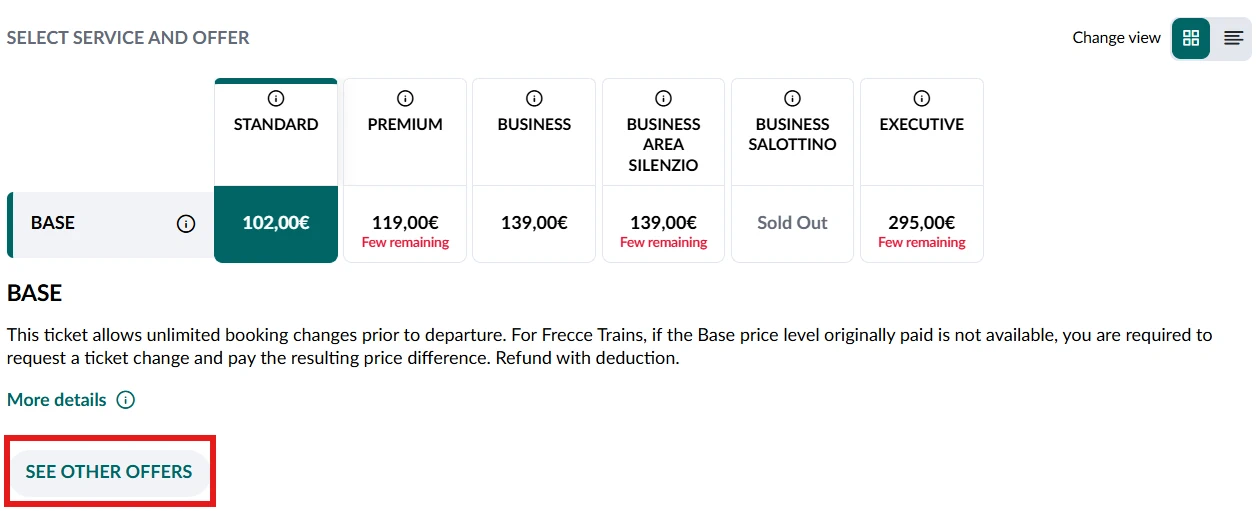Choose Business Area Silenzio 139,00€ fare
This screenshot has width=1260, height=511.
tap(663, 223)
